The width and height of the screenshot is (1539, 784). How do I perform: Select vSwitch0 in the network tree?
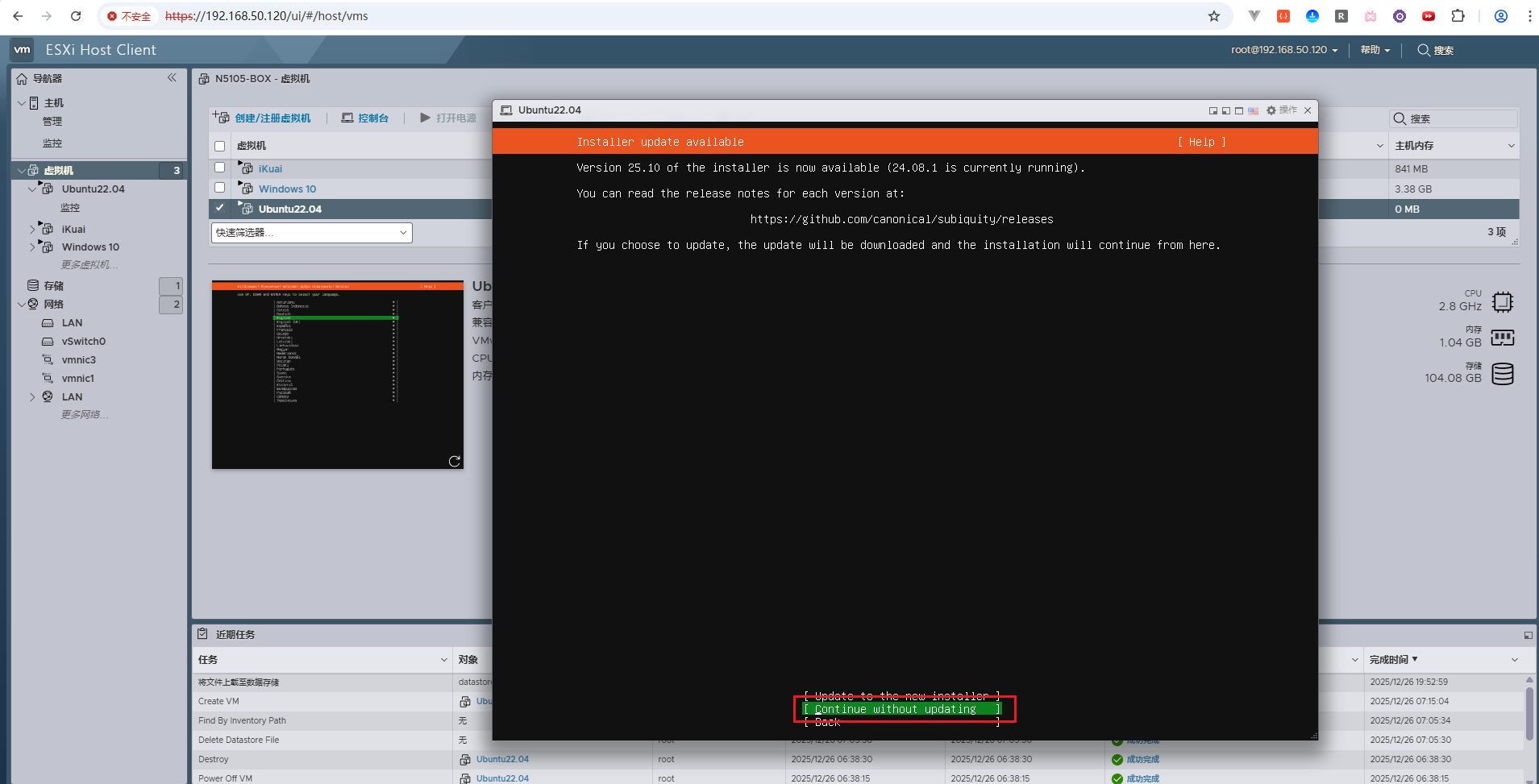[x=83, y=341]
